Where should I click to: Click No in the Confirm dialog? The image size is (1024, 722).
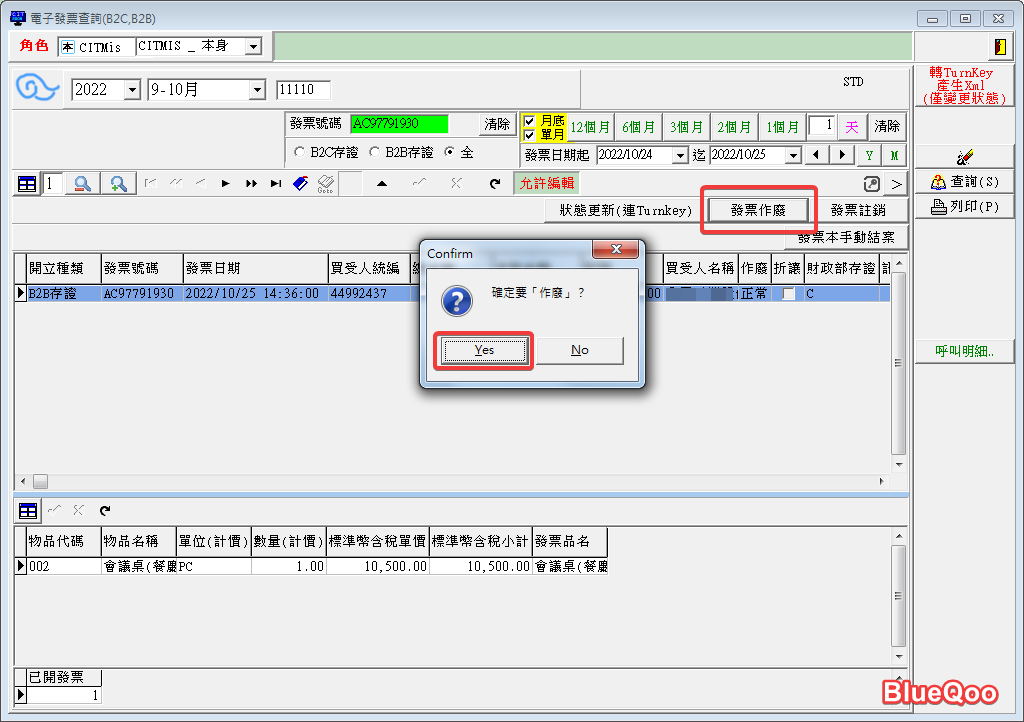[x=580, y=350]
